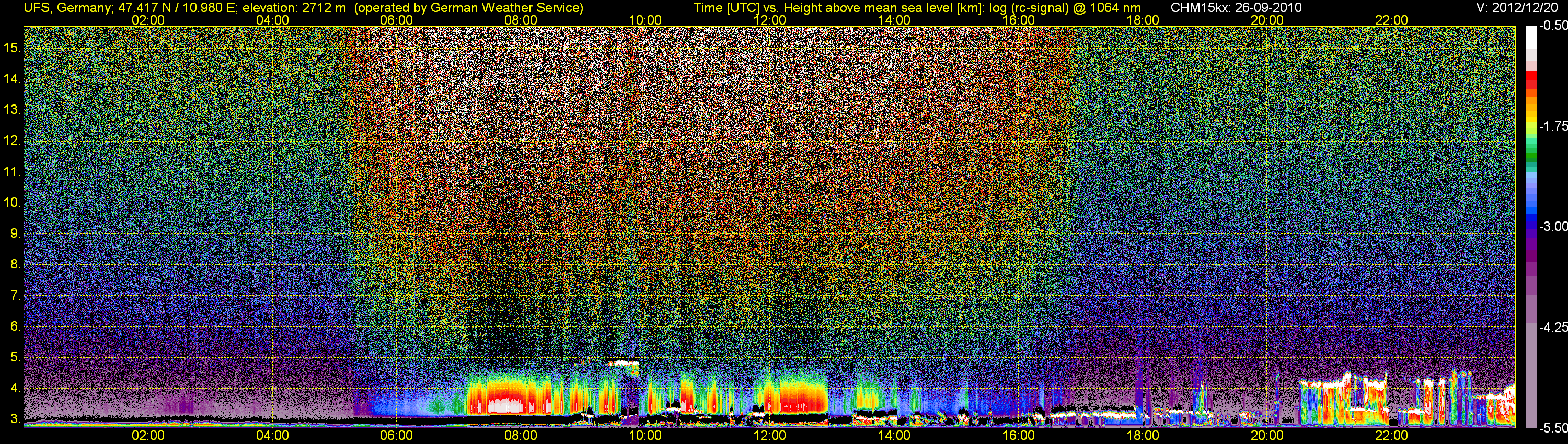Viewport: 1568px width, 444px height.
Task: Click 22:00 on the top time axis
Action: click(x=1391, y=20)
